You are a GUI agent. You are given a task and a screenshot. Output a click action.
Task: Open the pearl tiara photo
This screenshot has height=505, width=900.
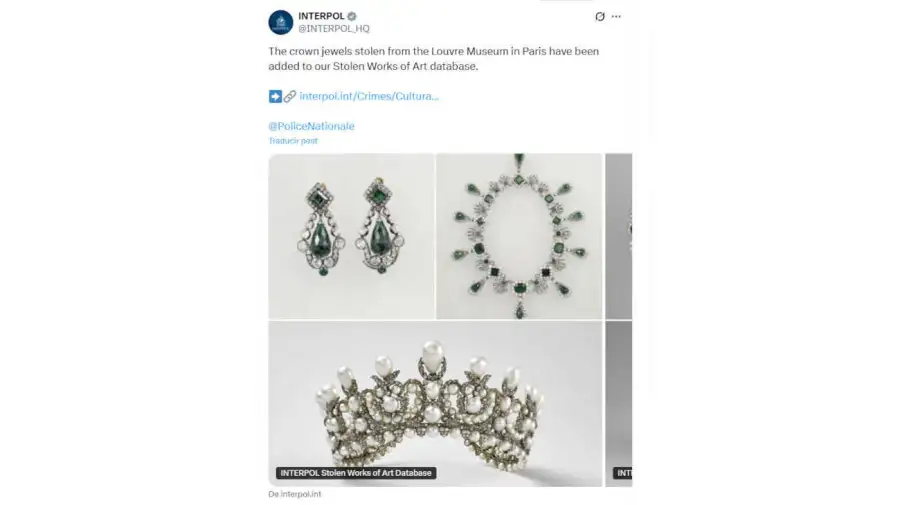pos(436,403)
